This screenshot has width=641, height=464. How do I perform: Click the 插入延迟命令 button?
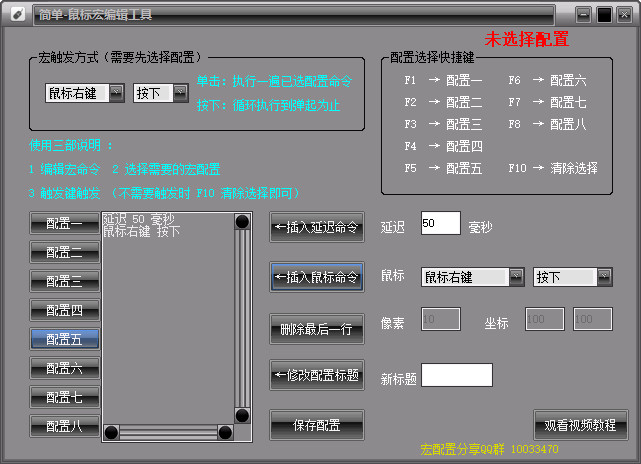317,227
